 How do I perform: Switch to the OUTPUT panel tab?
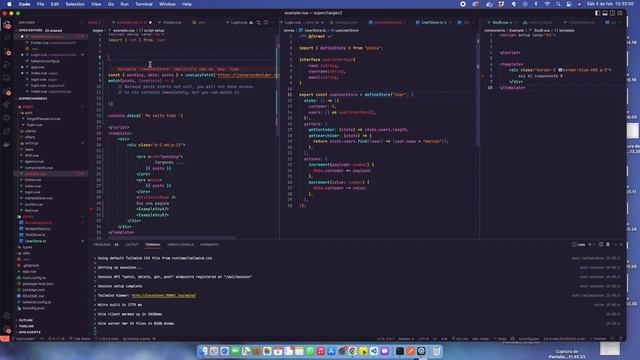coord(132,244)
